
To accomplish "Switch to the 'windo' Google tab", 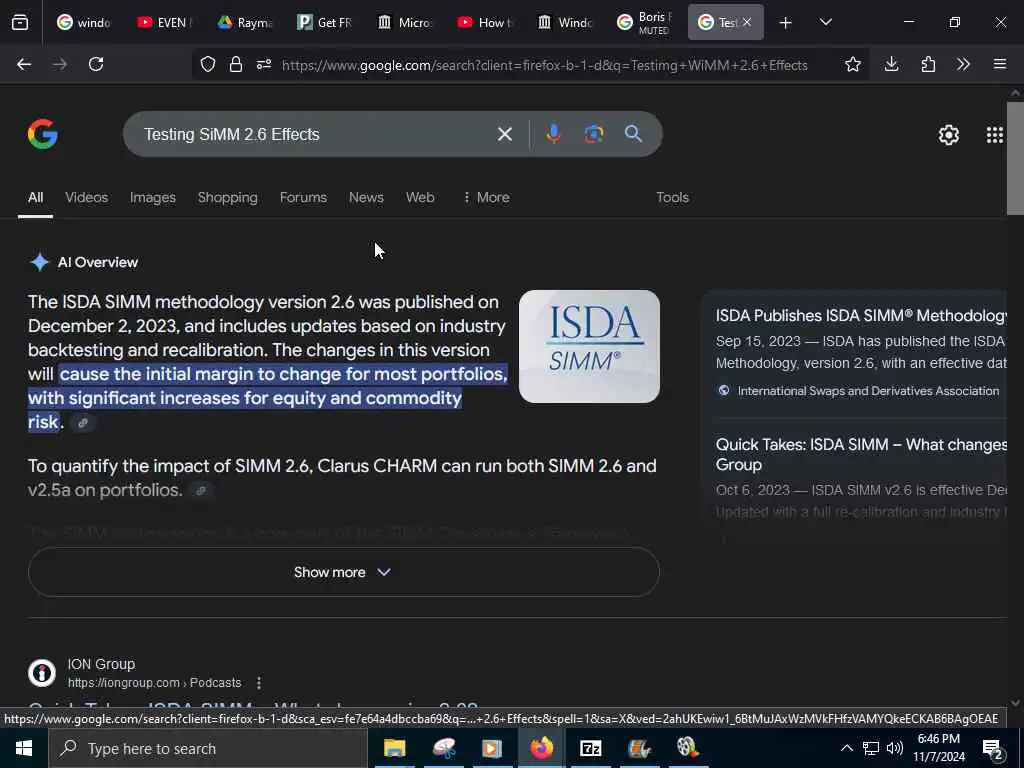I will 84,22.
